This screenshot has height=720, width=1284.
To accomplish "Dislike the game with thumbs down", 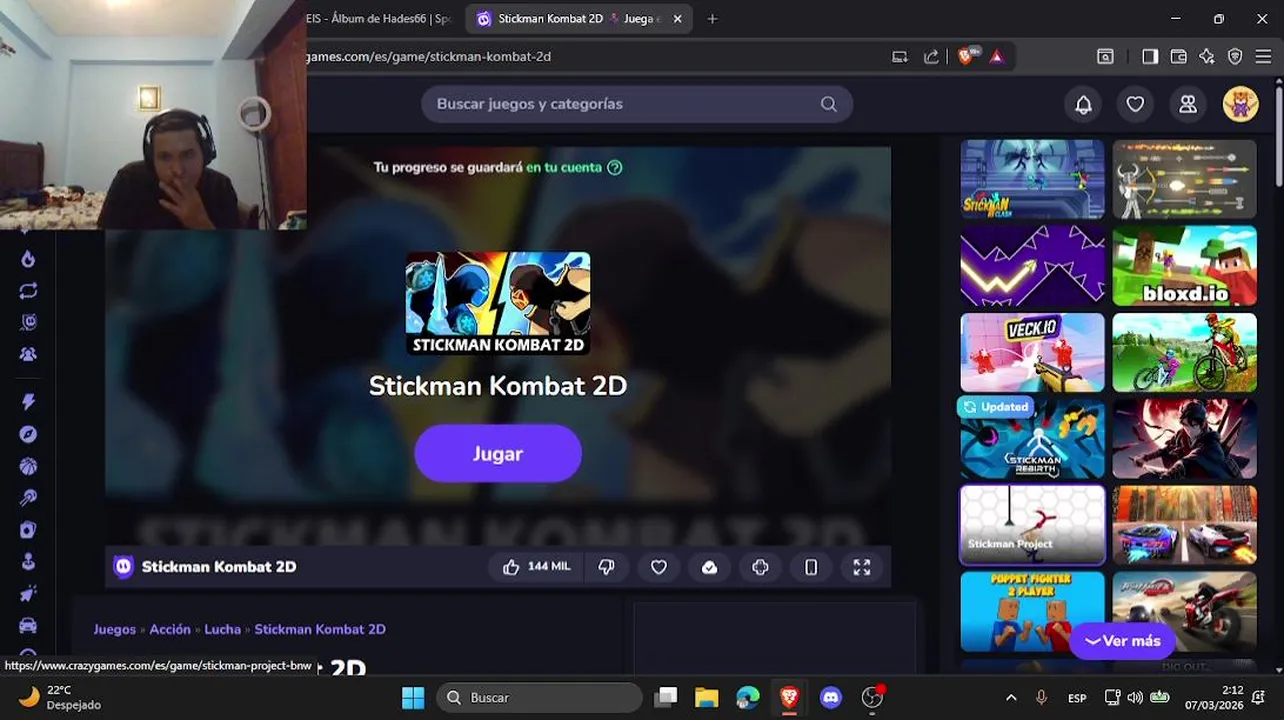I will point(606,567).
